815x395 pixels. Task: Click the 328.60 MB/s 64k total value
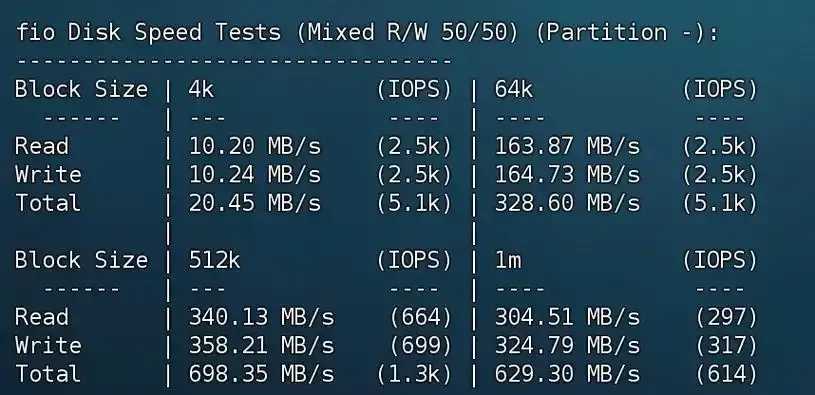[567, 203]
